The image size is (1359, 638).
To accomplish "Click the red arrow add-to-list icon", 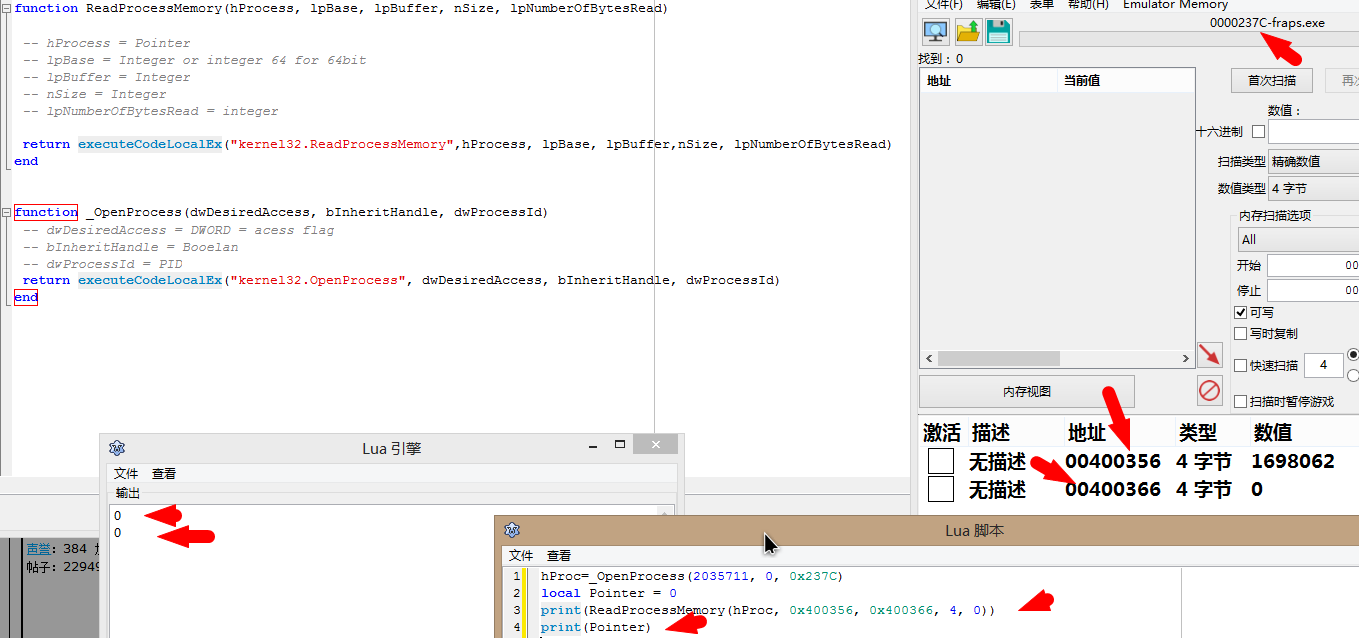I will [x=1209, y=355].
